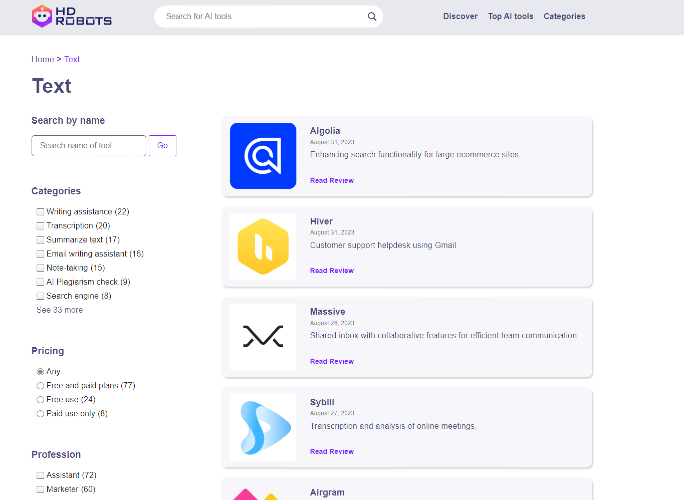Screen dimensions: 684x500
Task: Click Algolia description about ecommerce search
Action: (x=414, y=154)
